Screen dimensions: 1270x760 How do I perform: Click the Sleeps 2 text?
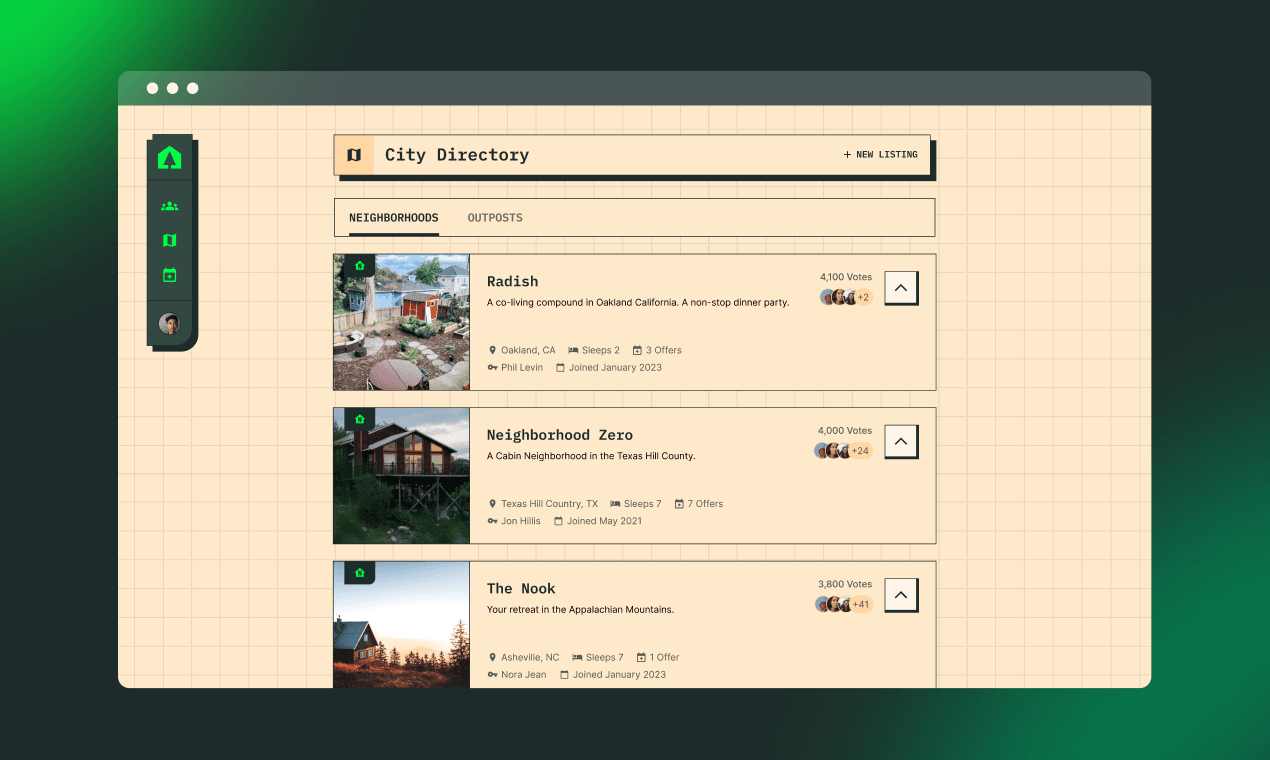pyautogui.click(x=601, y=350)
